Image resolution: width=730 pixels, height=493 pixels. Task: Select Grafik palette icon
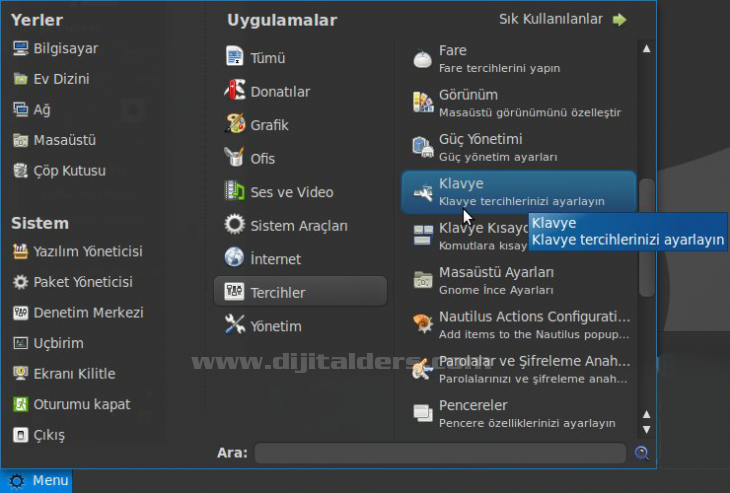click(x=234, y=124)
